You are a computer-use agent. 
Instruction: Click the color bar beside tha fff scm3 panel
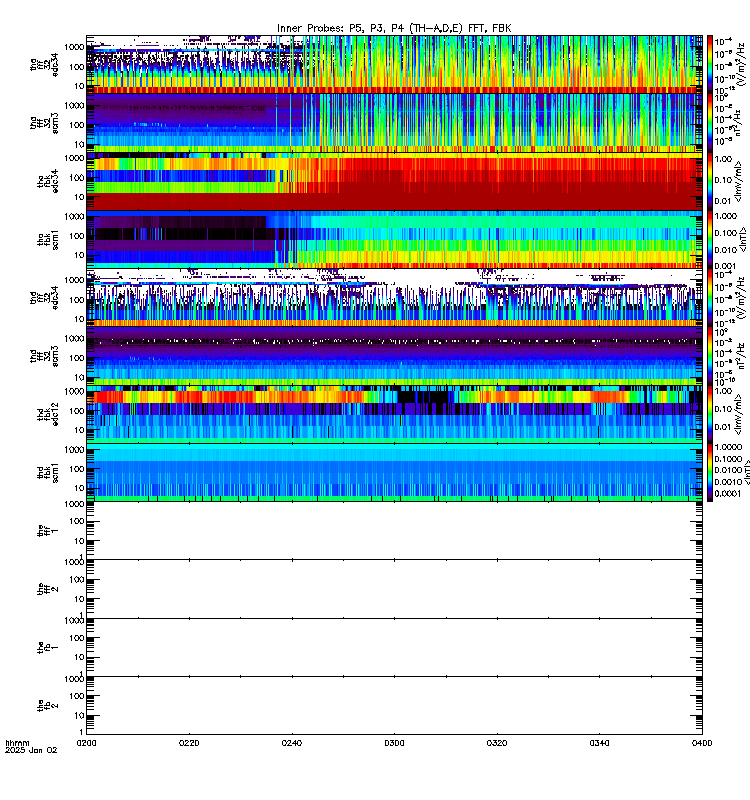[710, 123]
